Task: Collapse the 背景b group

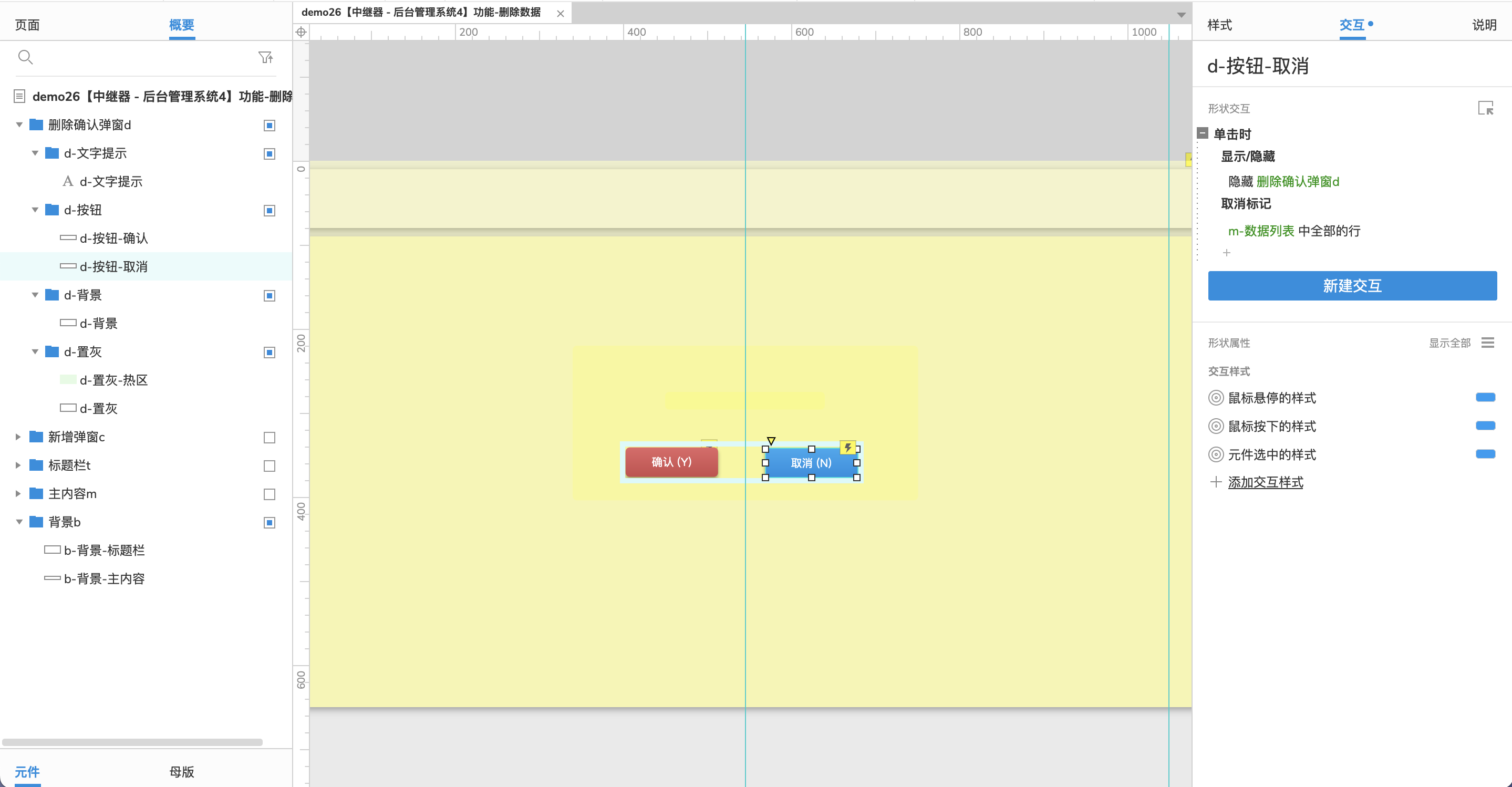Action: pos(19,522)
